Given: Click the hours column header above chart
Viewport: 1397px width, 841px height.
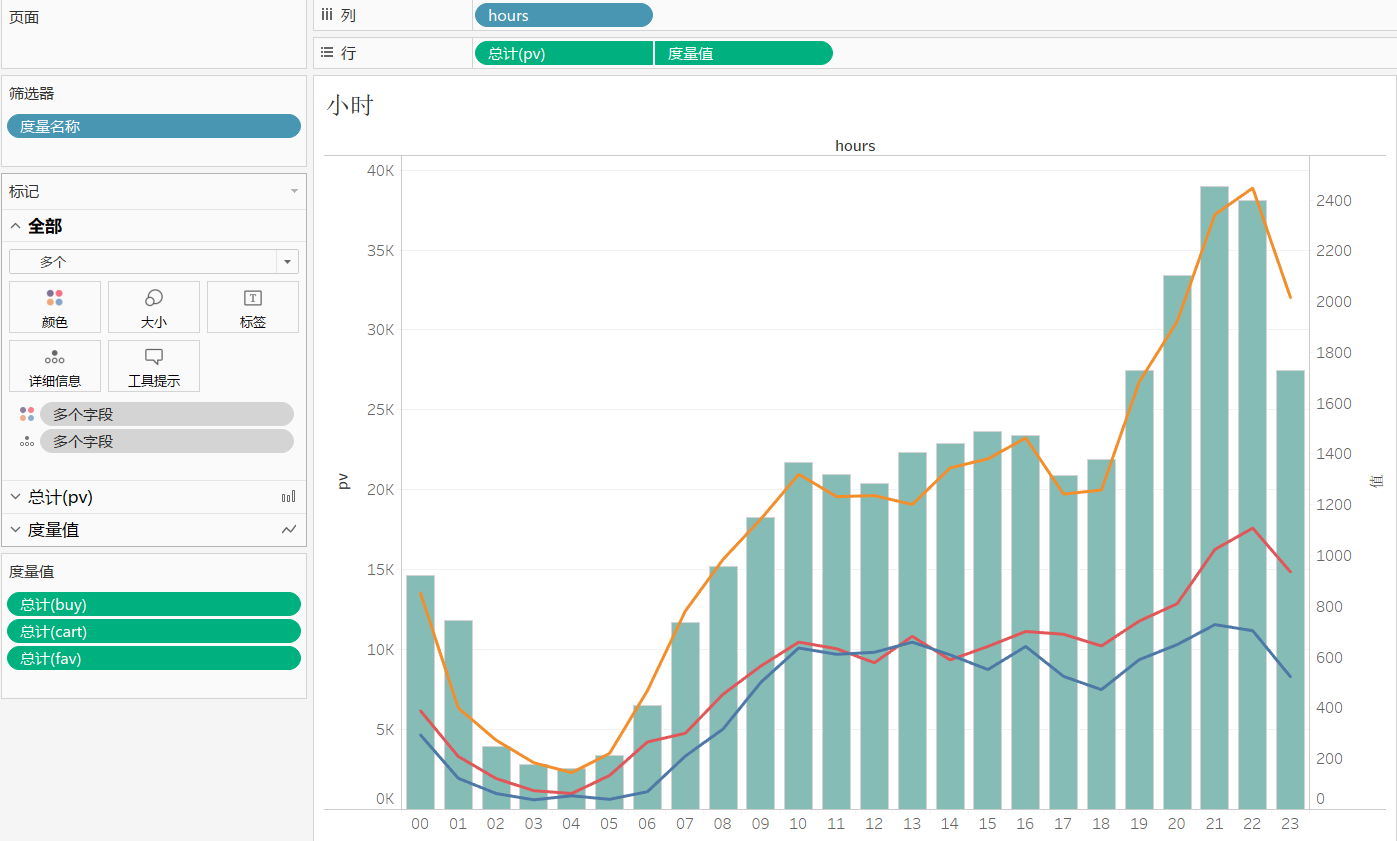Looking at the screenshot, I should [x=855, y=146].
